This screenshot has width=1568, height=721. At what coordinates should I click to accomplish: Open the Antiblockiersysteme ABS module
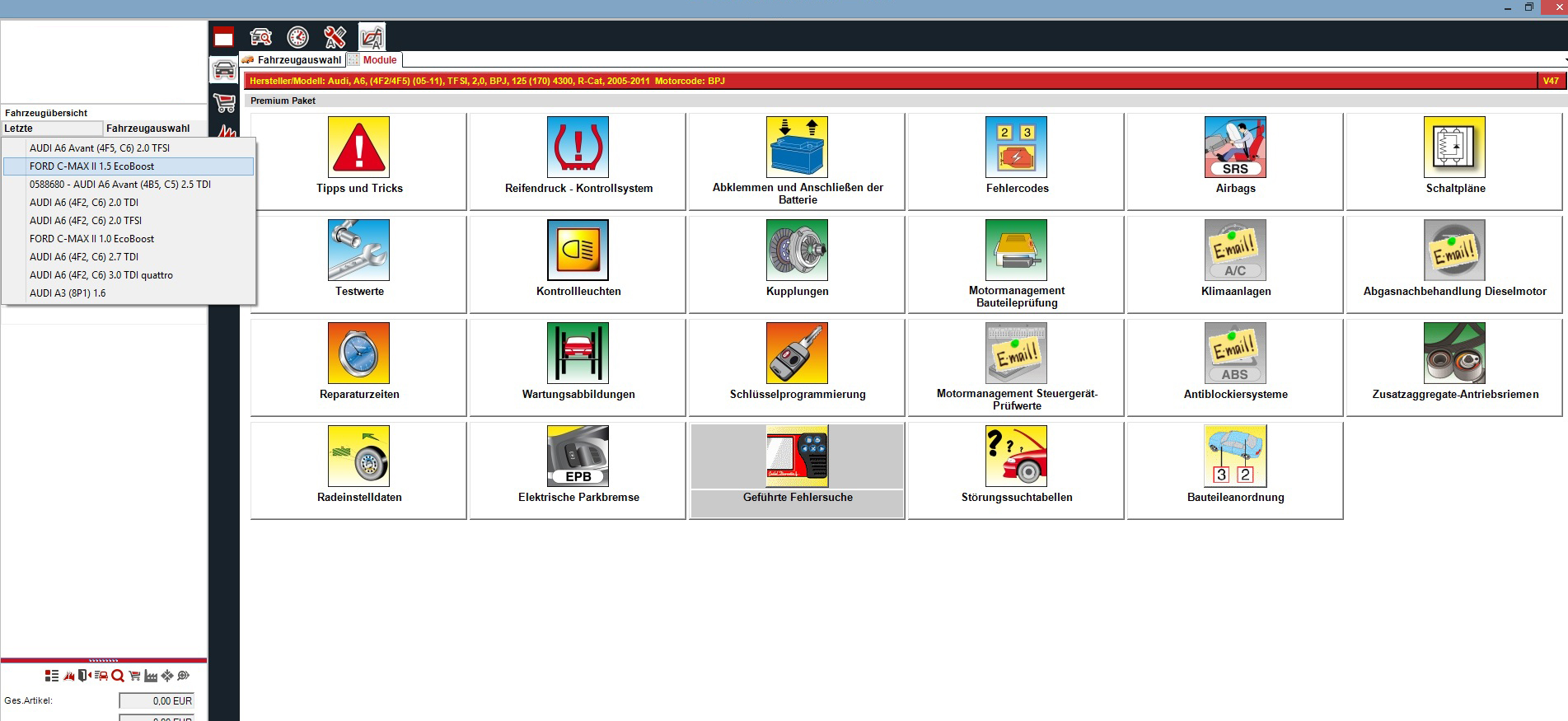(1235, 367)
